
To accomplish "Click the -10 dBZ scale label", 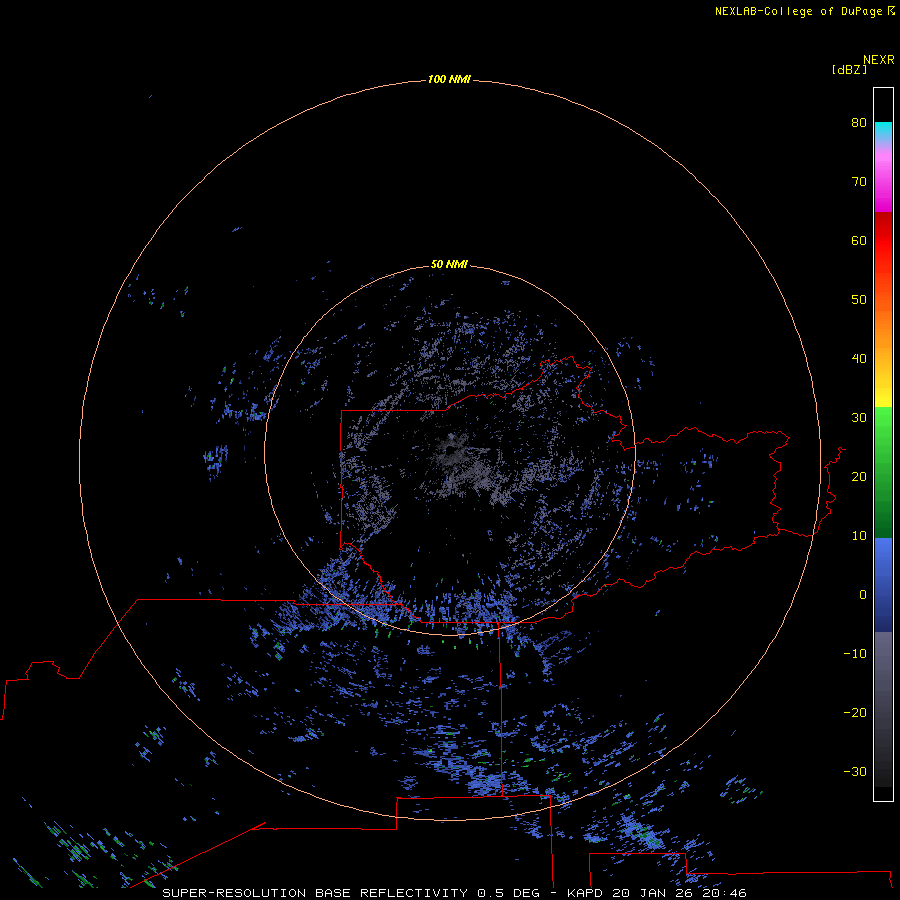I will [x=855, y=654].
